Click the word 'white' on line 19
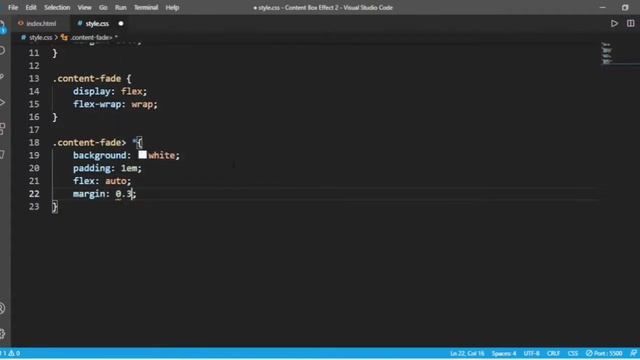This screenshot has width=640, height=360. pyautogui.click(x=161, y=156)
